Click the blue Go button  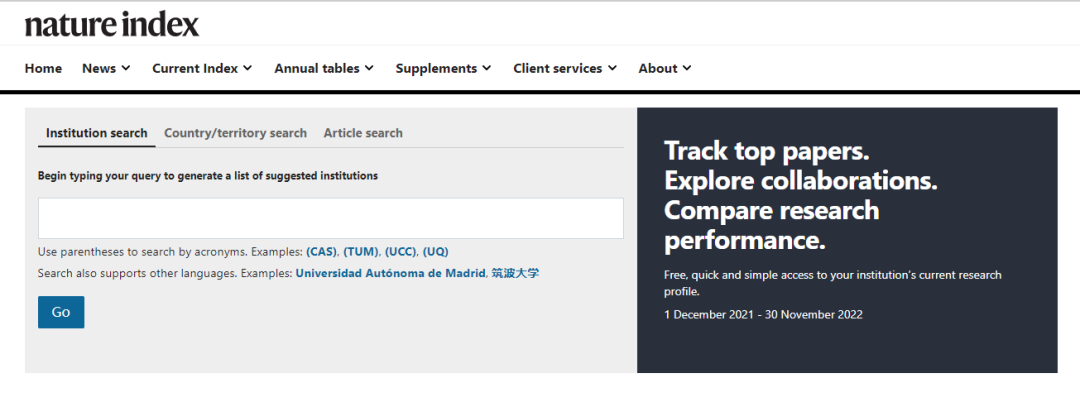click(61, 312)
